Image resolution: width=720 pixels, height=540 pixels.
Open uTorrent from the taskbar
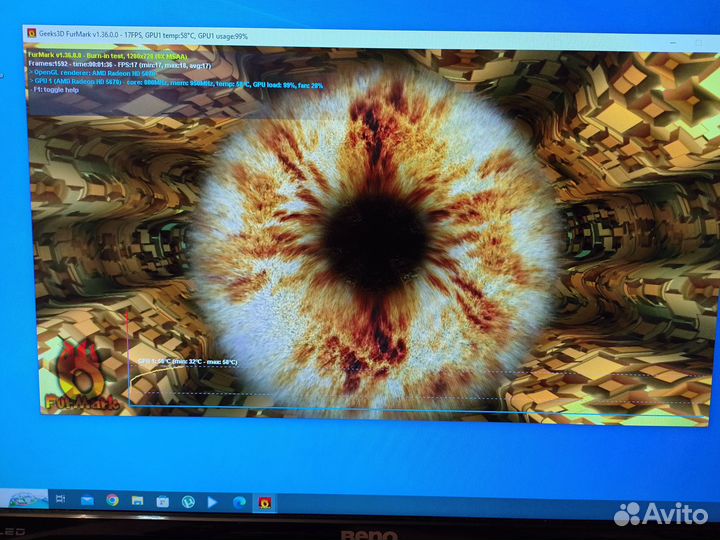point(188,501)
